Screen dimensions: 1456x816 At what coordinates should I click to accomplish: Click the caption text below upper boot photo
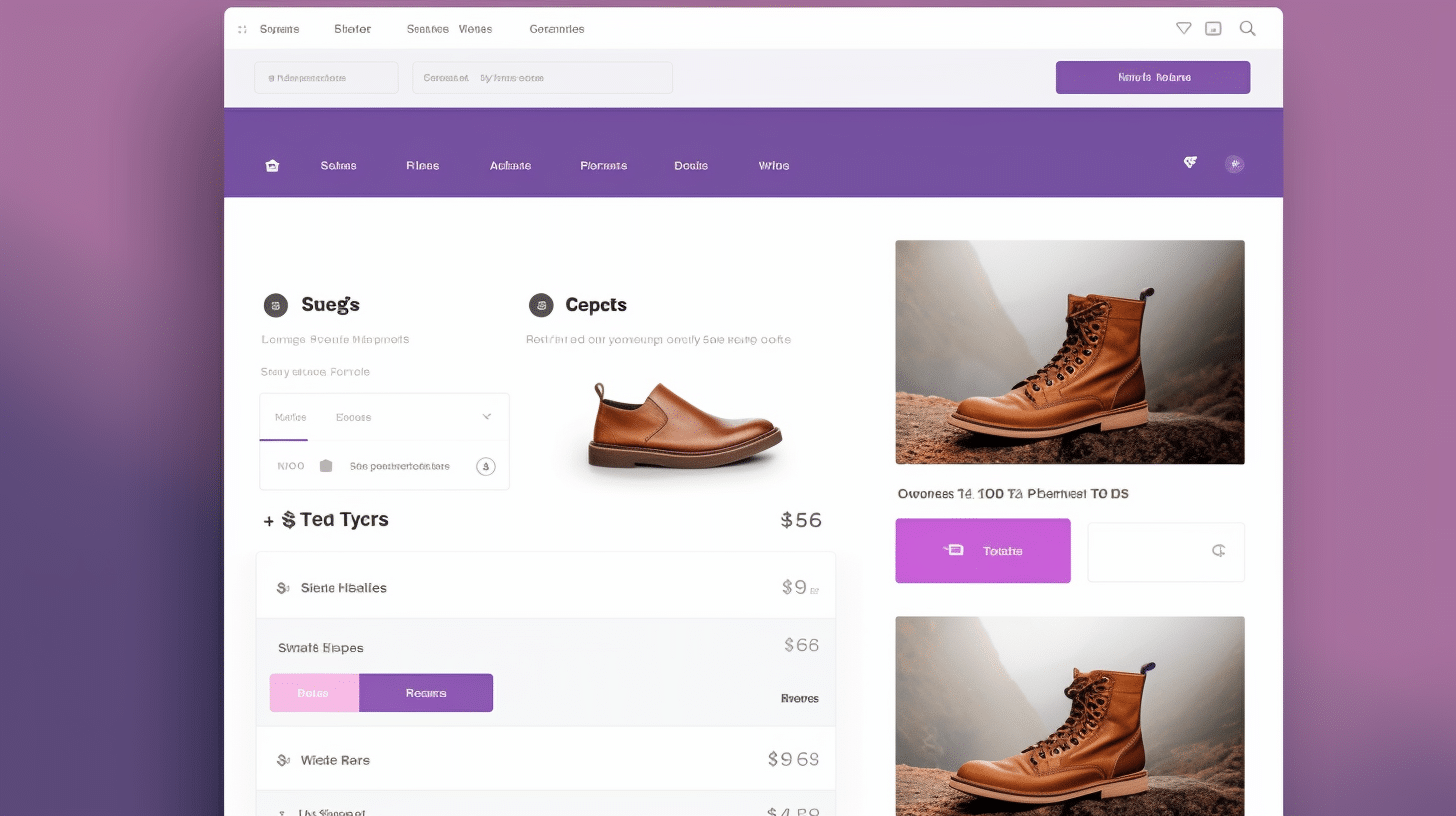(1013, 494)
